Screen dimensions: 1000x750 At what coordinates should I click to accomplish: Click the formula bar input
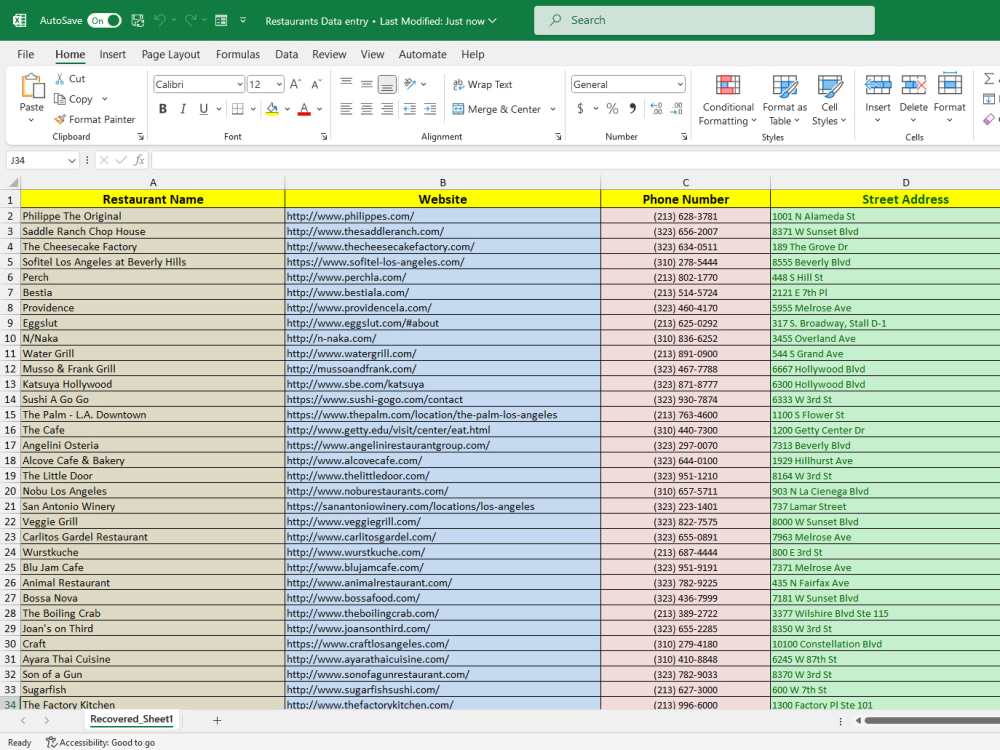click(575, 160)
